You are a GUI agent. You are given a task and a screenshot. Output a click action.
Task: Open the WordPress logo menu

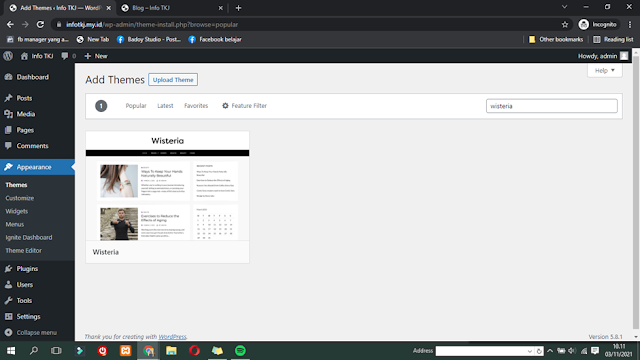tap(8, 56)
